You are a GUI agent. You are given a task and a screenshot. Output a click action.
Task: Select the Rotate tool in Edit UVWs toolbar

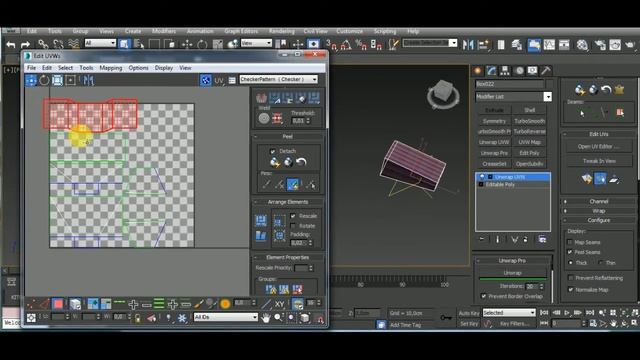tap(44, 80)
